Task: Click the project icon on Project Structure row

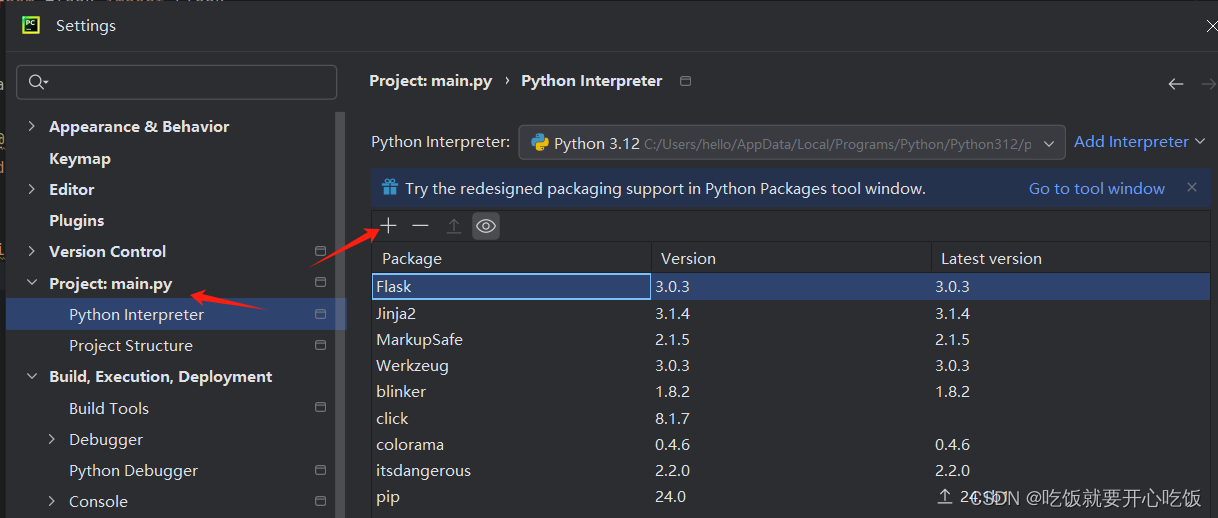Action: coord(320,345)
